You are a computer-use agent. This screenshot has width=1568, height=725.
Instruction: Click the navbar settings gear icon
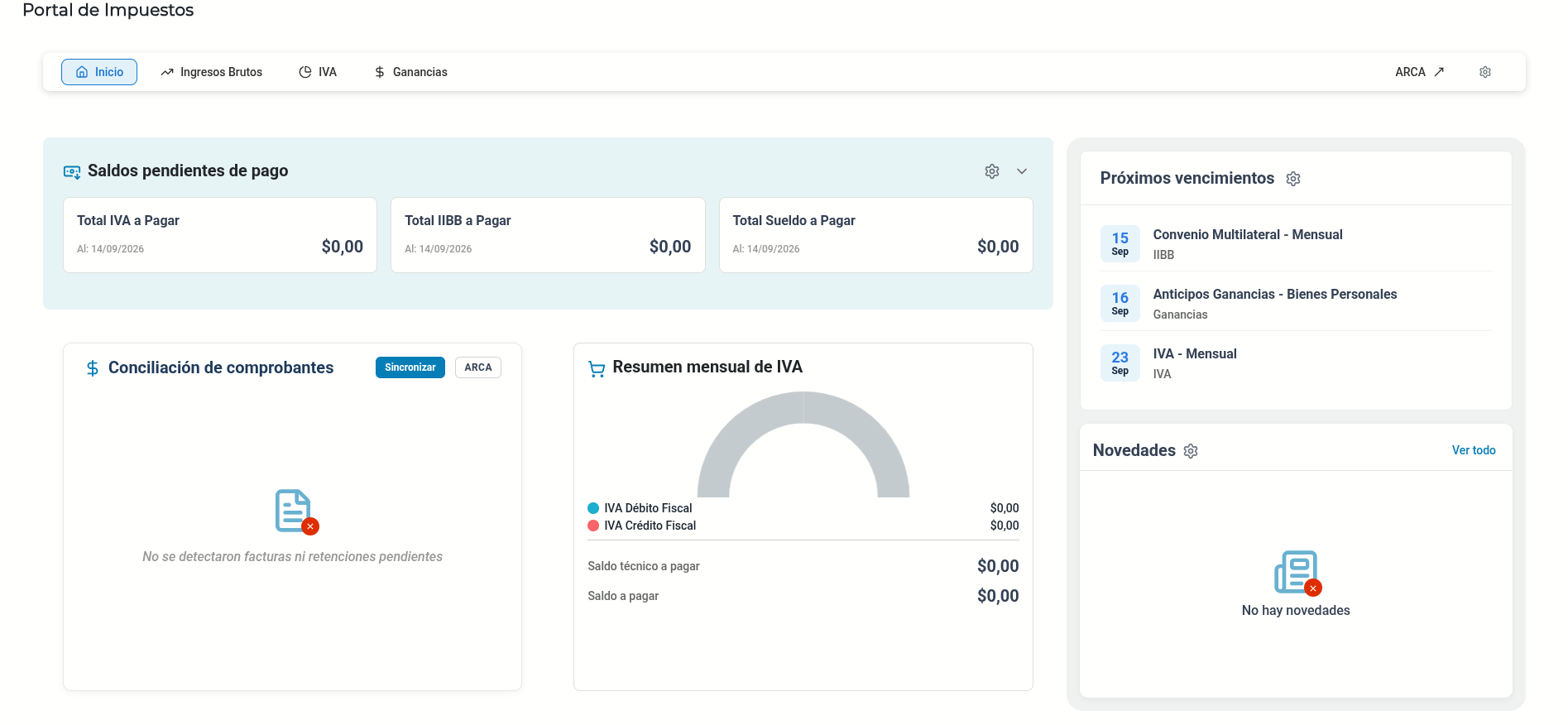pyautogui.click(x=1485, y=72)
